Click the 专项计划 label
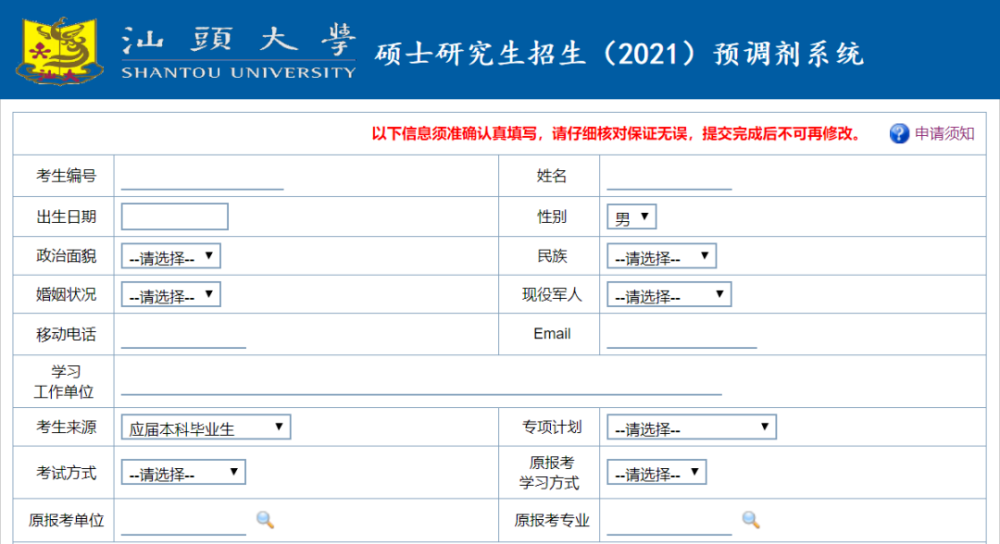 pos(552,427)
